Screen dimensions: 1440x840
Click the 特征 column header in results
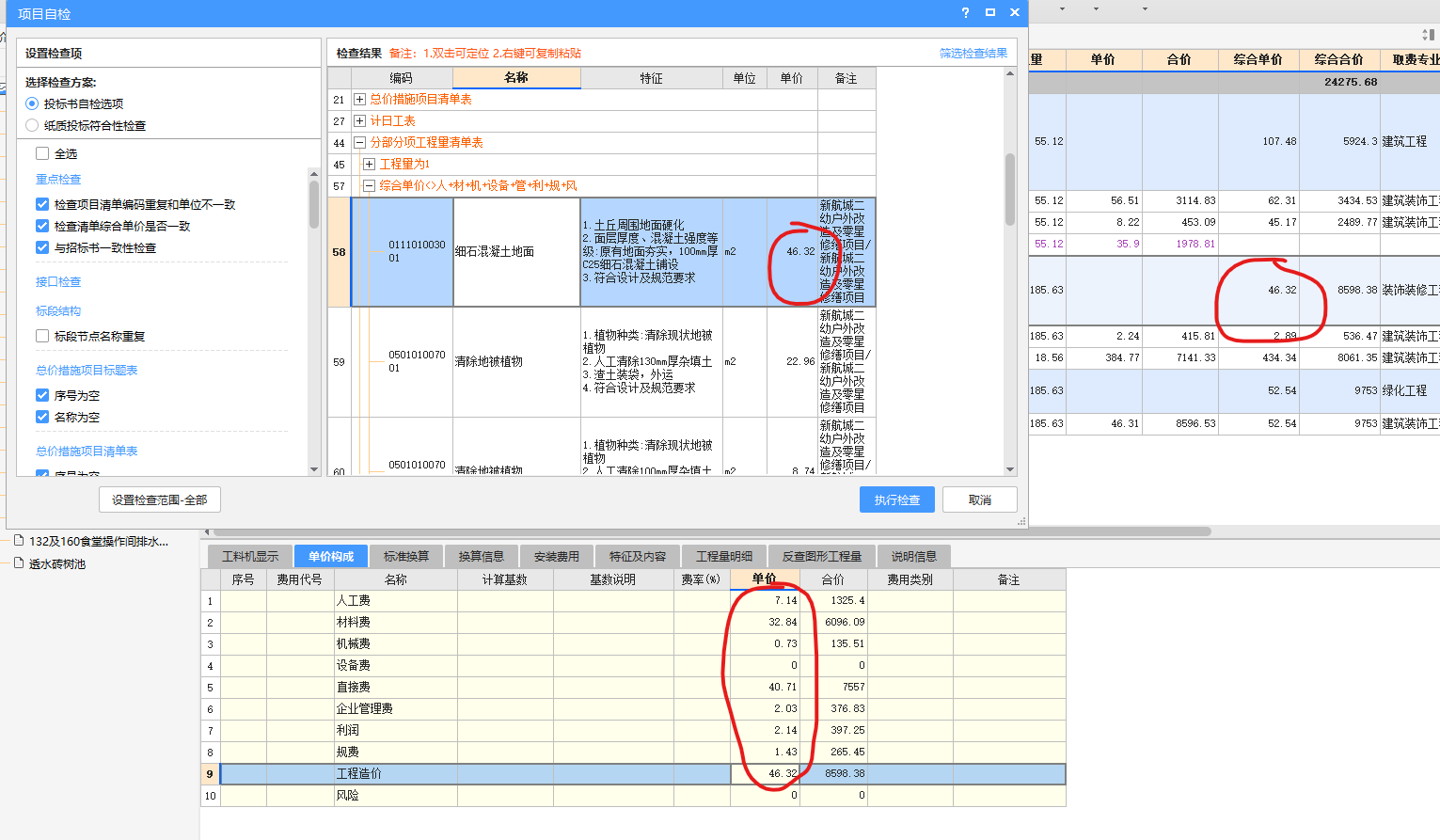651,78
